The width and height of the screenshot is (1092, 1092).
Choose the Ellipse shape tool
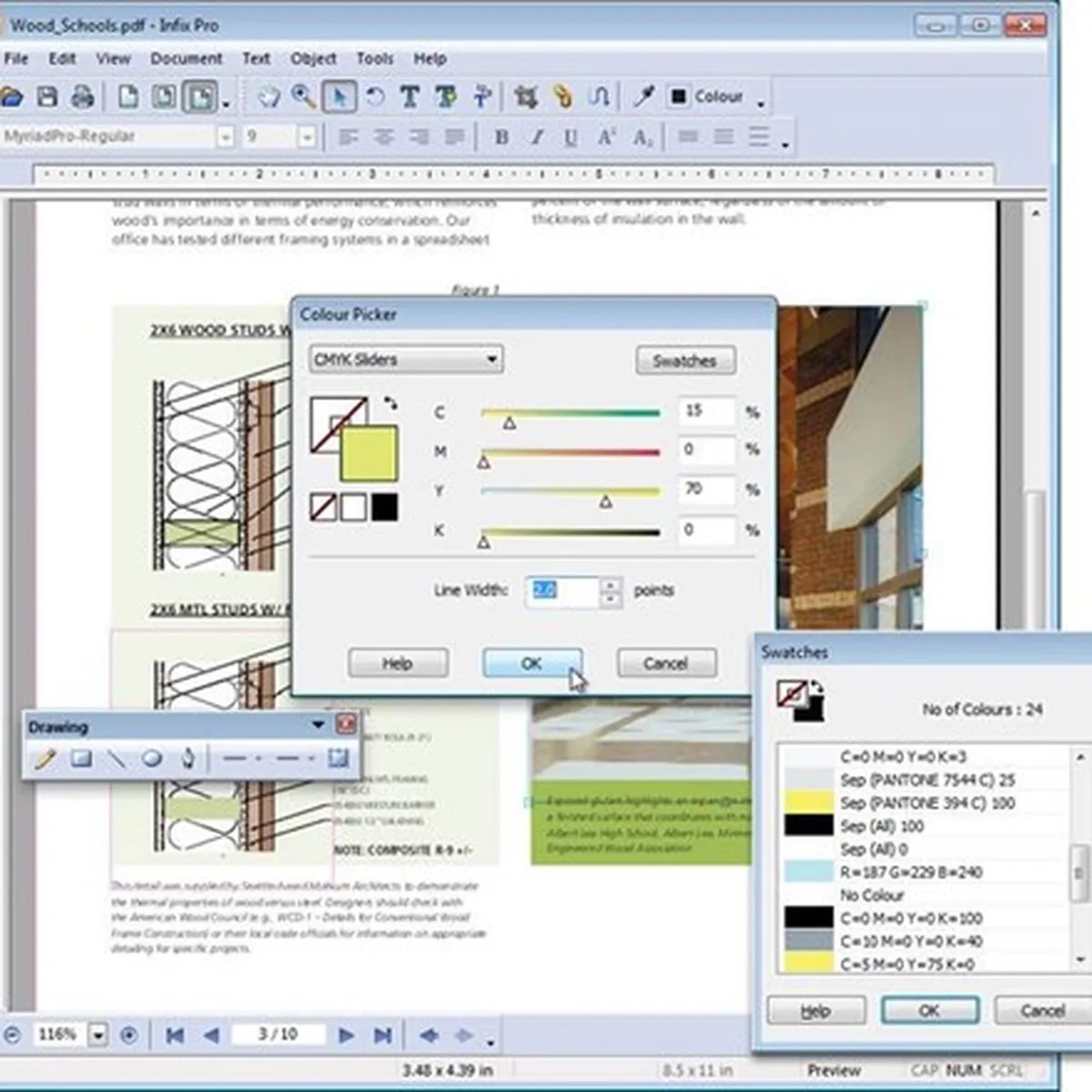[152, 758]
